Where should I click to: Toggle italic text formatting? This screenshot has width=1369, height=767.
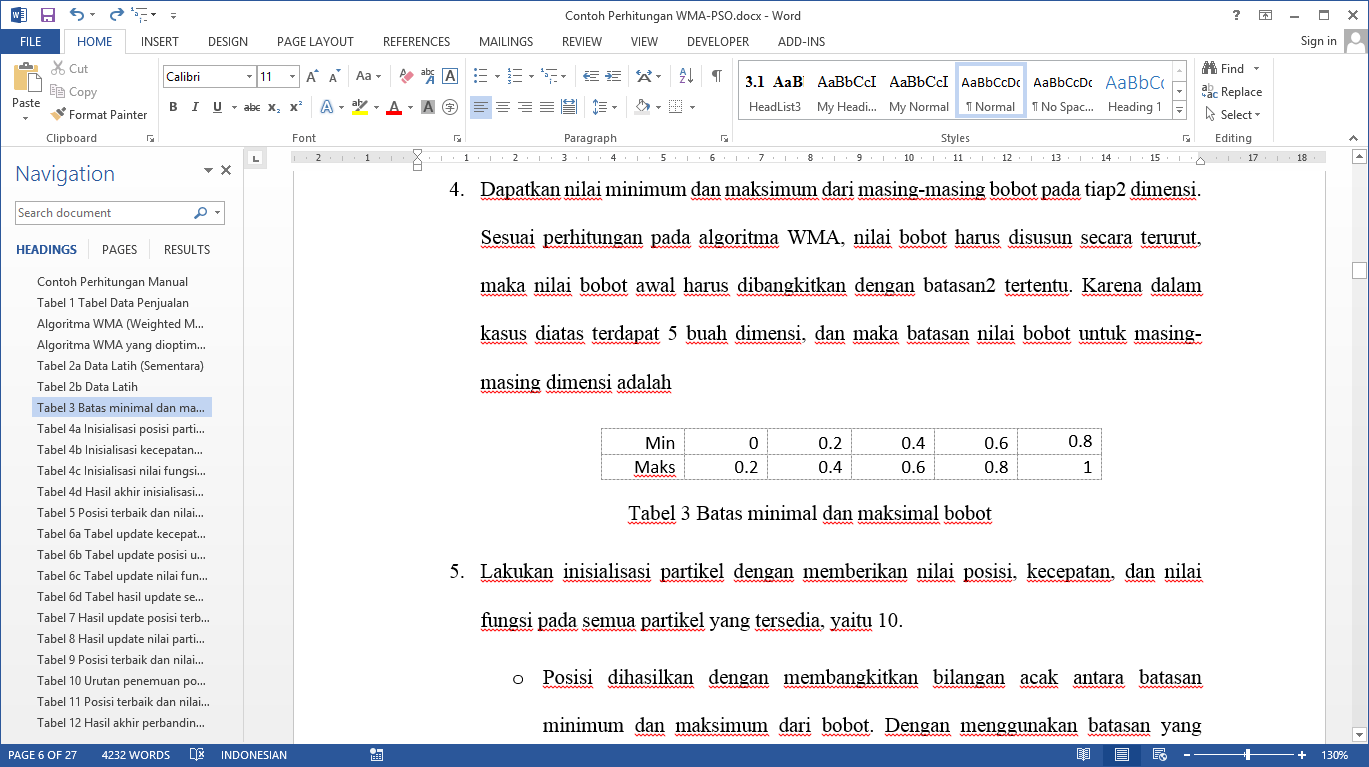point(195,107)
